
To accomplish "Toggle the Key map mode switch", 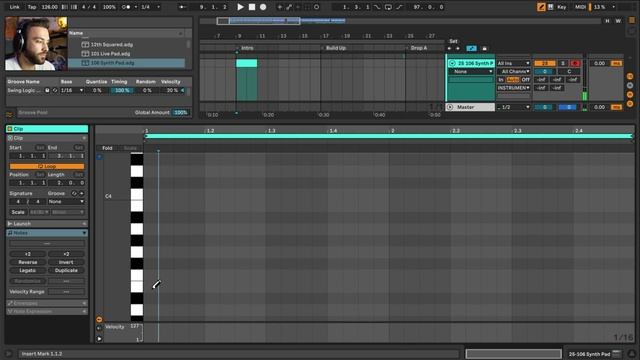I will 562,7.
